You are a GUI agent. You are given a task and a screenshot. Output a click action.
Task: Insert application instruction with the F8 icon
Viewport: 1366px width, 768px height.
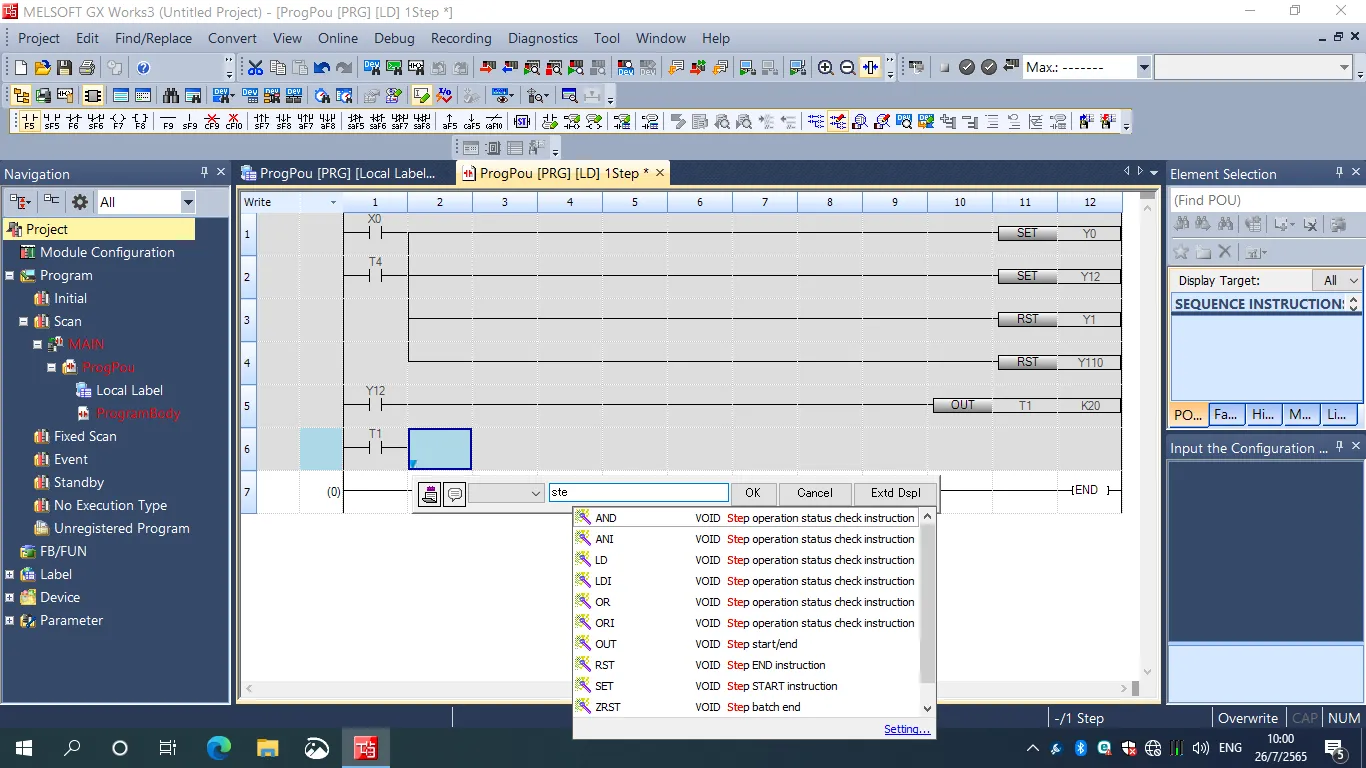pos(140,122)
